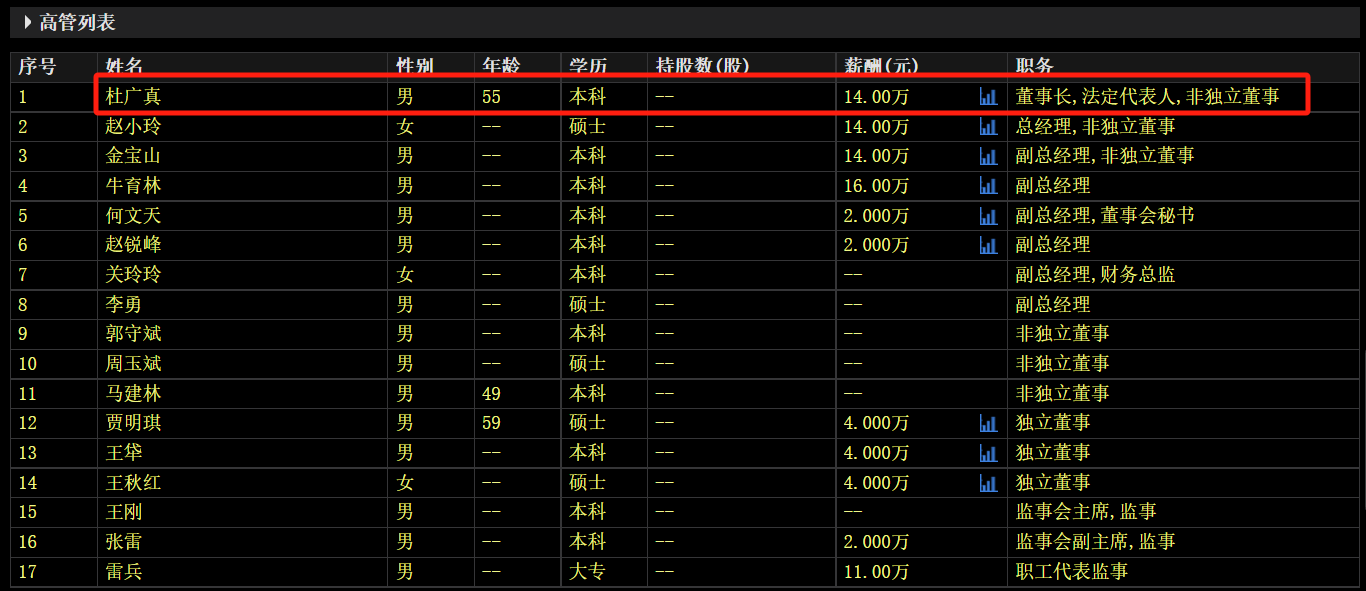Select the name 何文天

(x=133, y=216)
